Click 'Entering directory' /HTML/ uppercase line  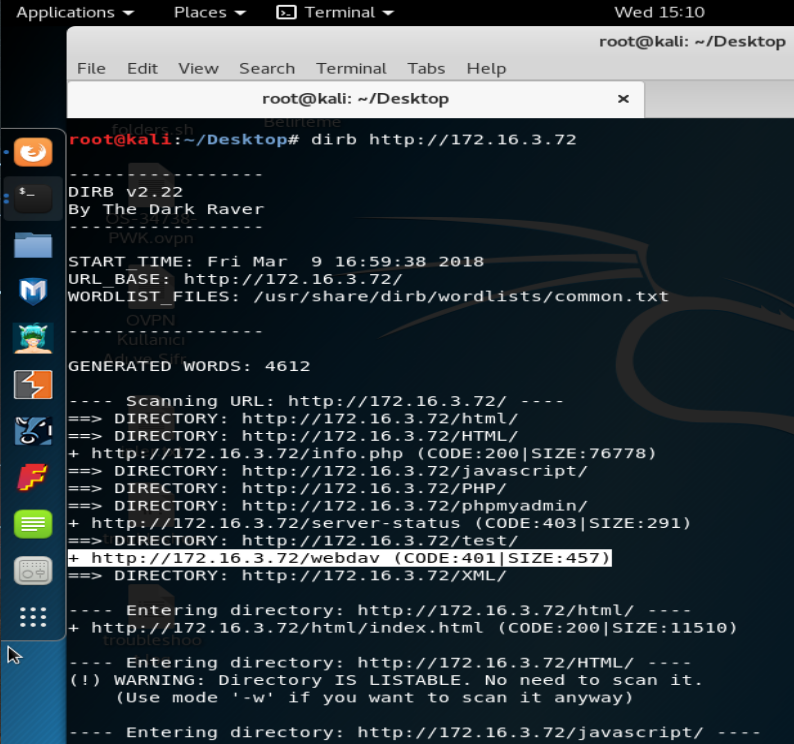coord(379,663)
